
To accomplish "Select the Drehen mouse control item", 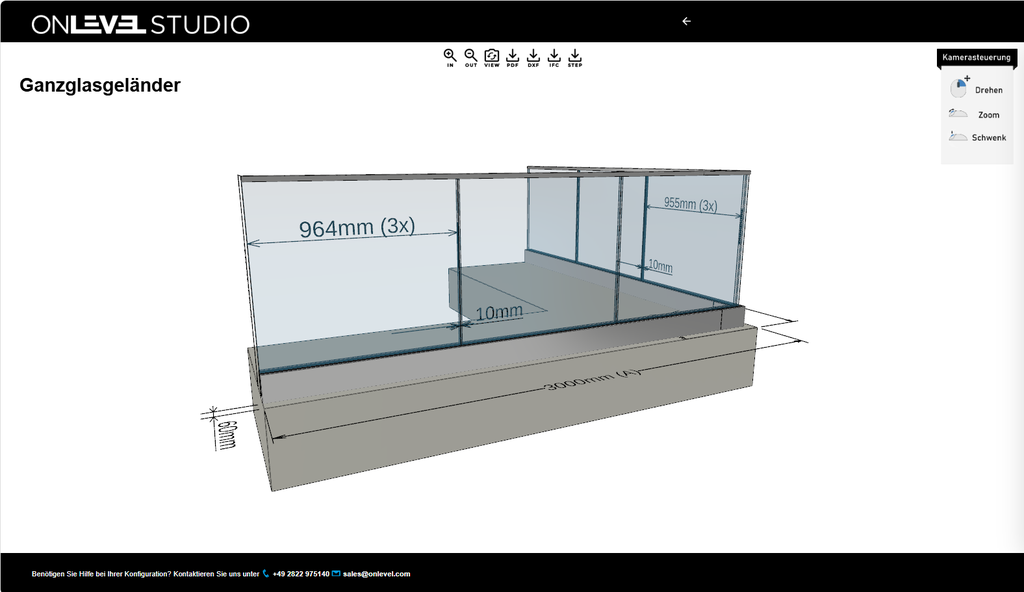I will tap(976, 89).
